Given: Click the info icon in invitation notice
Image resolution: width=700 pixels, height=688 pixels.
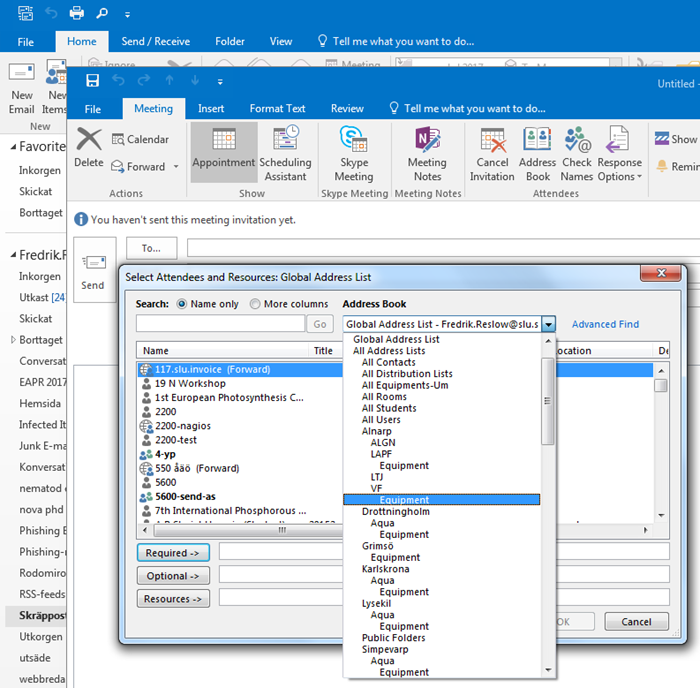Looking at the screenshot, I should coord(81,219).
